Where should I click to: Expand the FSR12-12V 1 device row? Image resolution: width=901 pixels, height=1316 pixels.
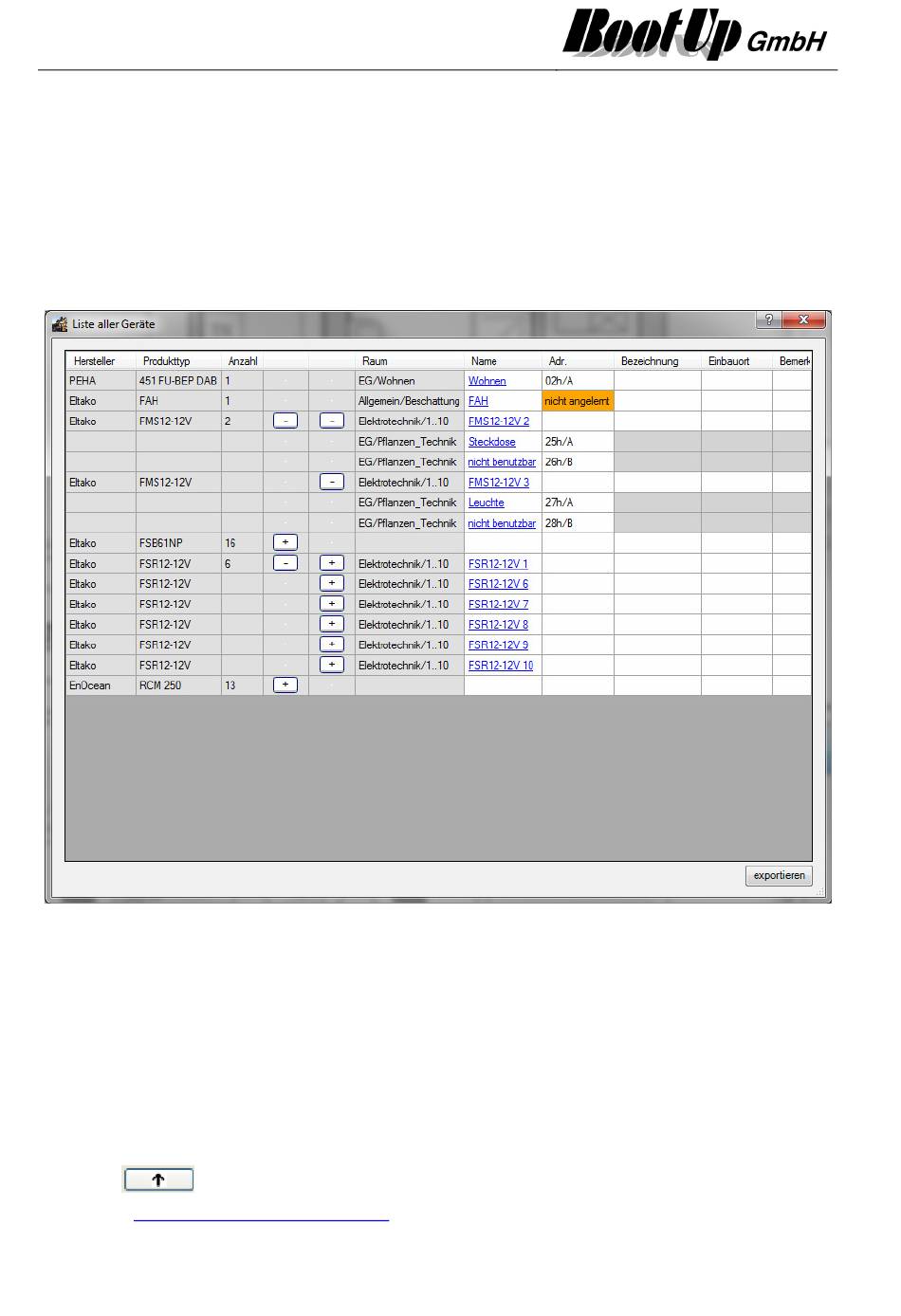[x=332, y=563]
